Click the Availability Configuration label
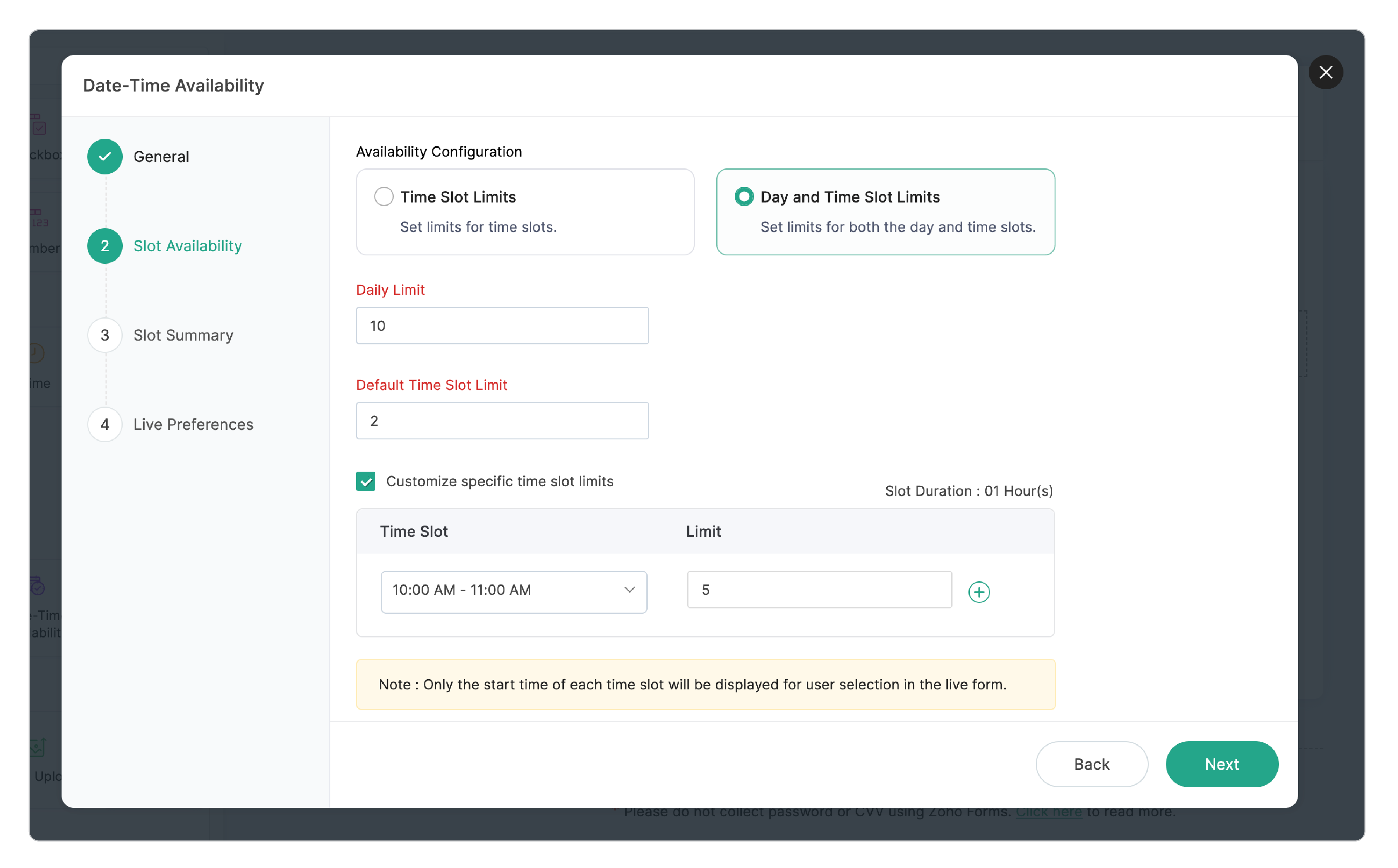 (439, 151)
